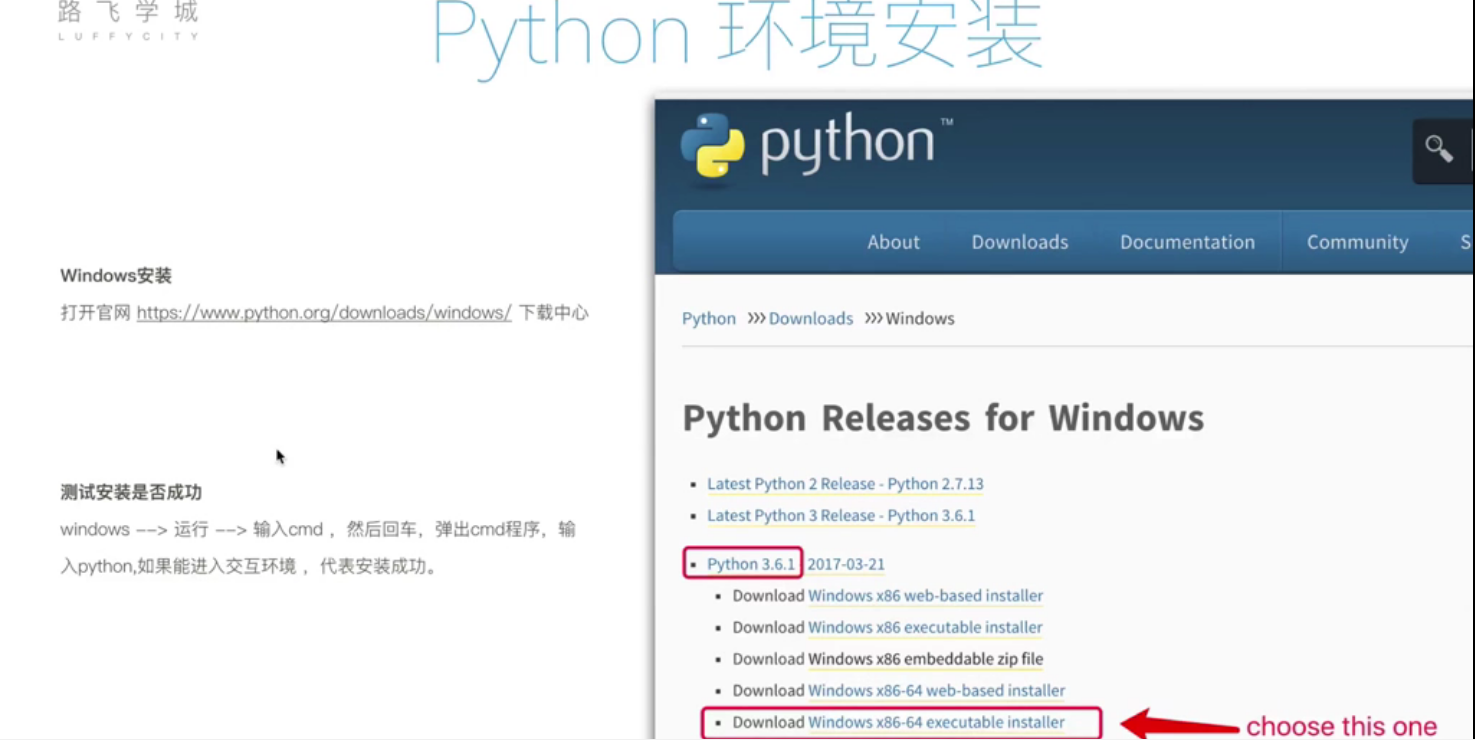Click the Windows breadcrumb text
This screenshot has width=1475, height=740.
point(920,319)
